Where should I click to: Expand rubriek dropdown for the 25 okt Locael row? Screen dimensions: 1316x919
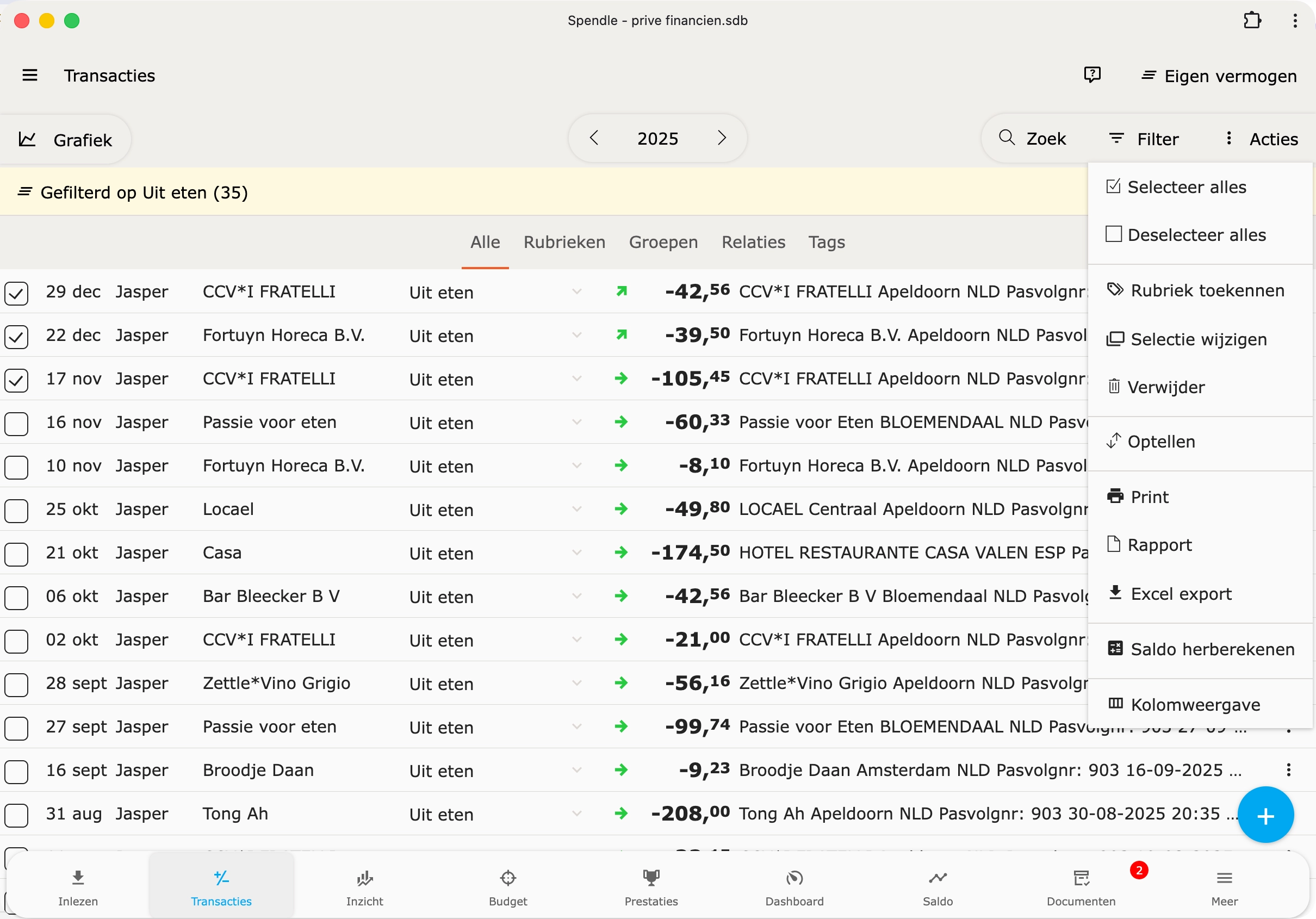coord(576,509)
